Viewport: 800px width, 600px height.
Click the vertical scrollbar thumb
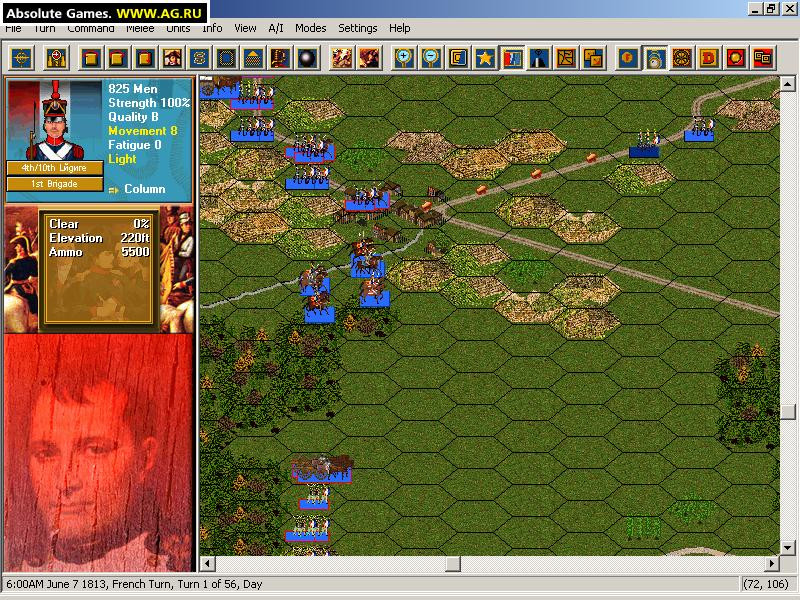787,411
